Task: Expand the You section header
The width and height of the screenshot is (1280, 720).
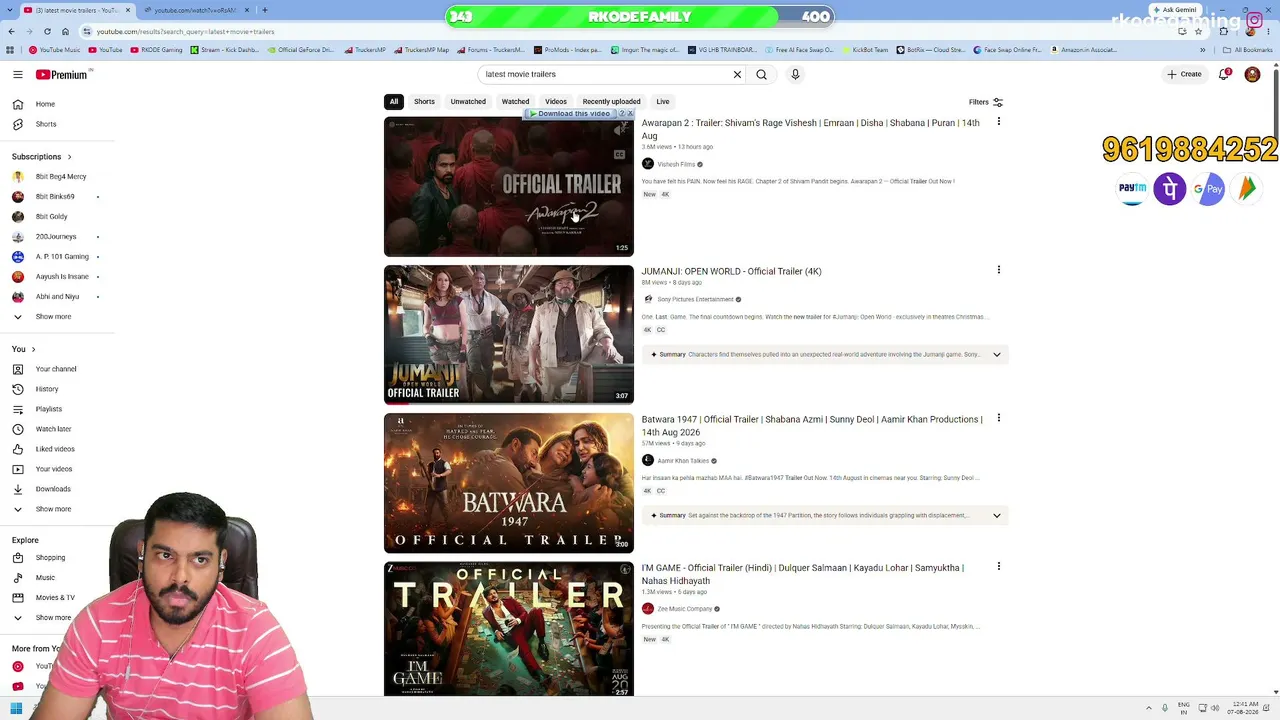Action: point(24,349)
